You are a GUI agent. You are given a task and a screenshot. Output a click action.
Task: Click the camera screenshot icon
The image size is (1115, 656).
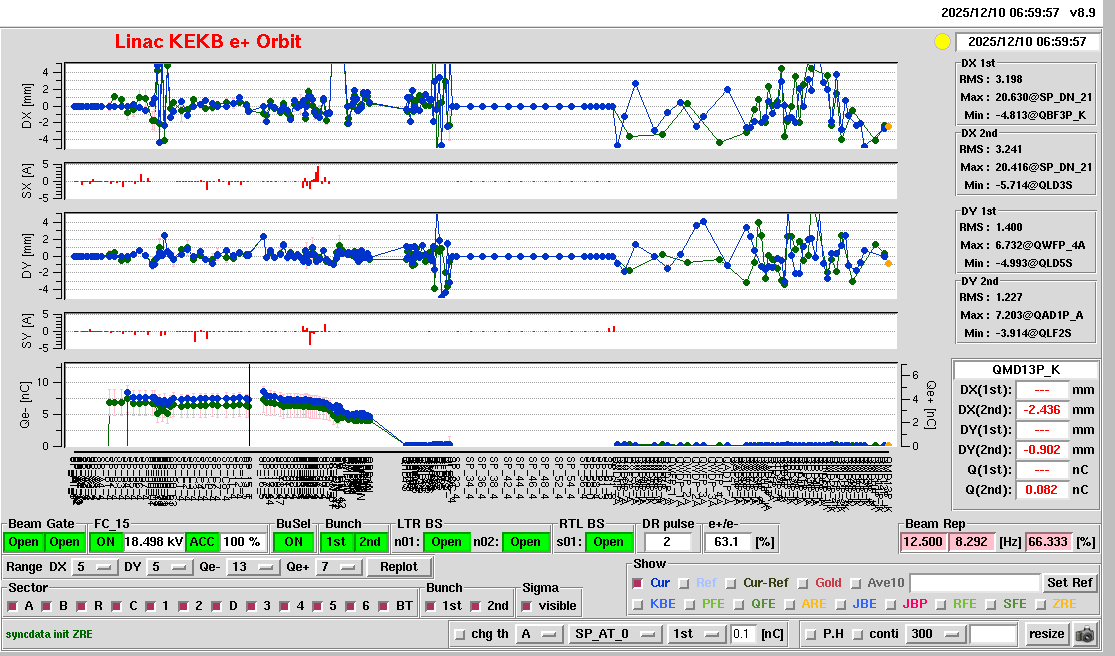pos(1084,634)
